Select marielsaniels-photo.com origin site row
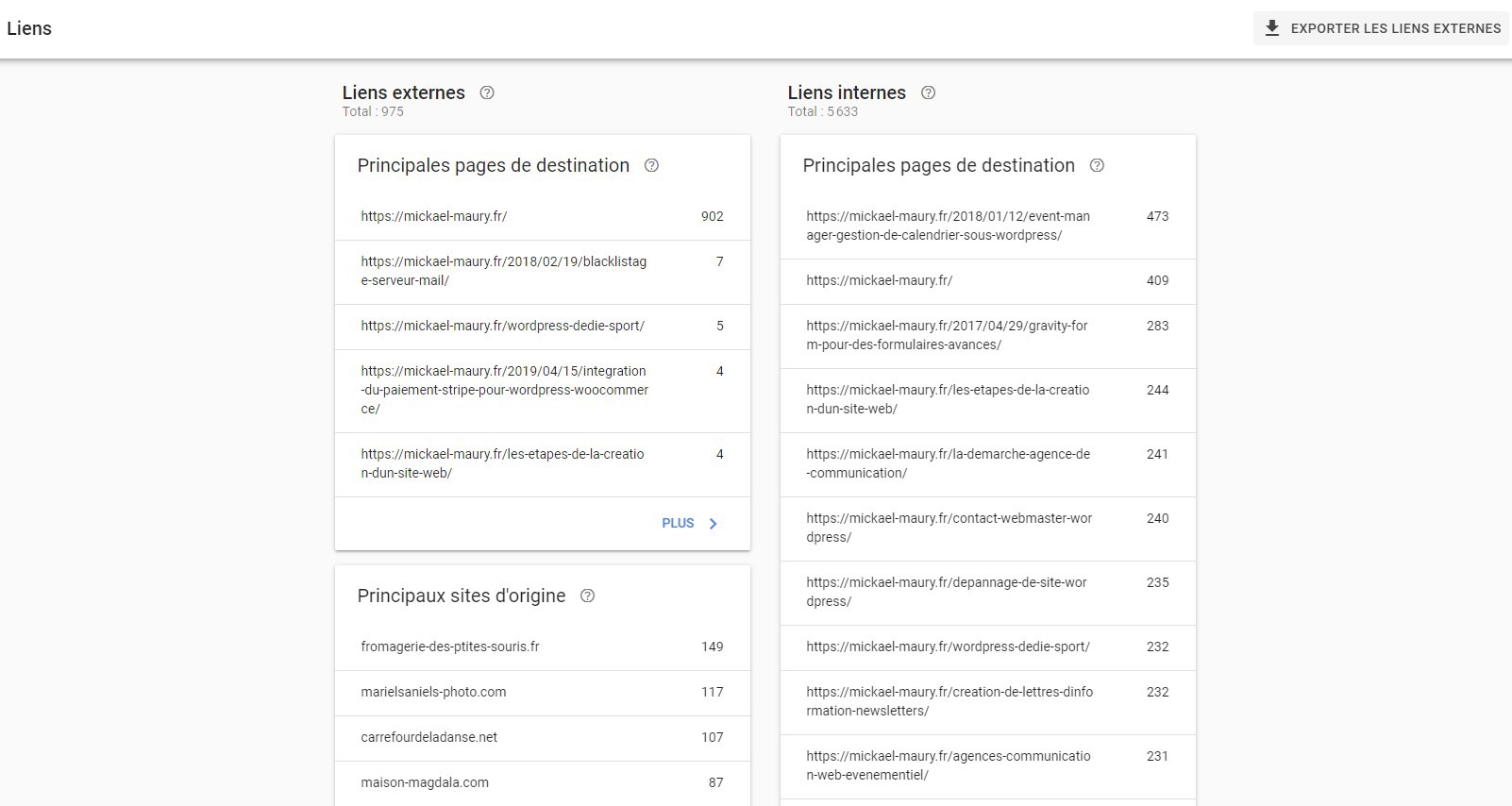This screenshot has height=806, width=1512. [542, 692]
